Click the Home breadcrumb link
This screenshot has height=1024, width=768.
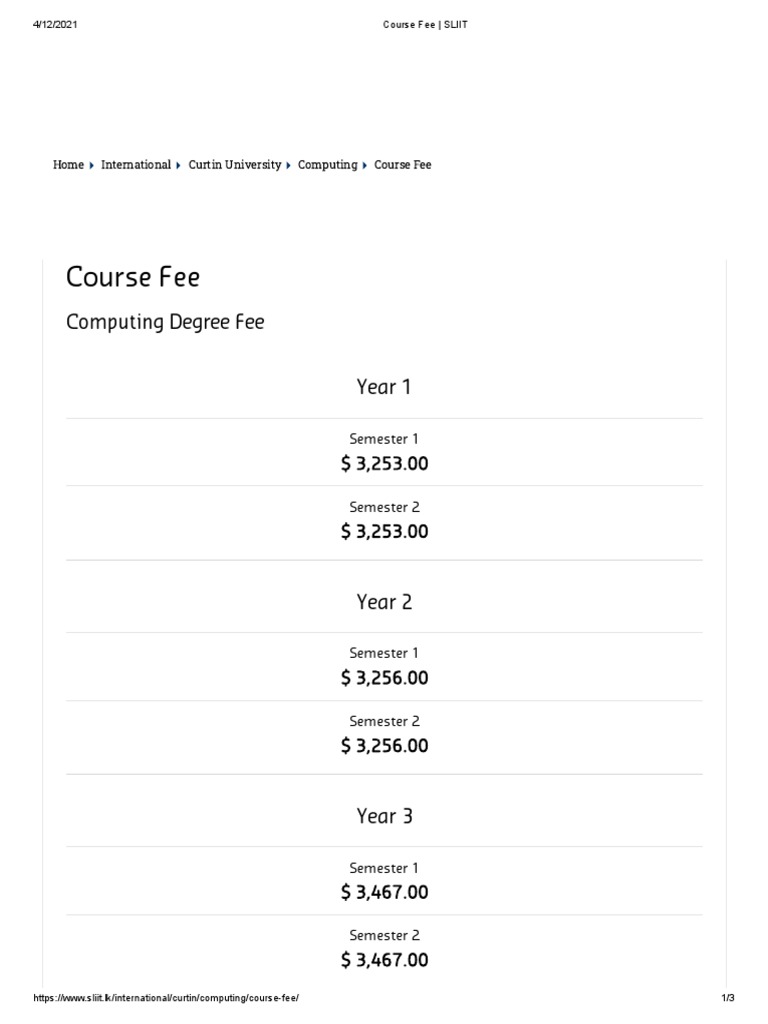tap(68, 165)
